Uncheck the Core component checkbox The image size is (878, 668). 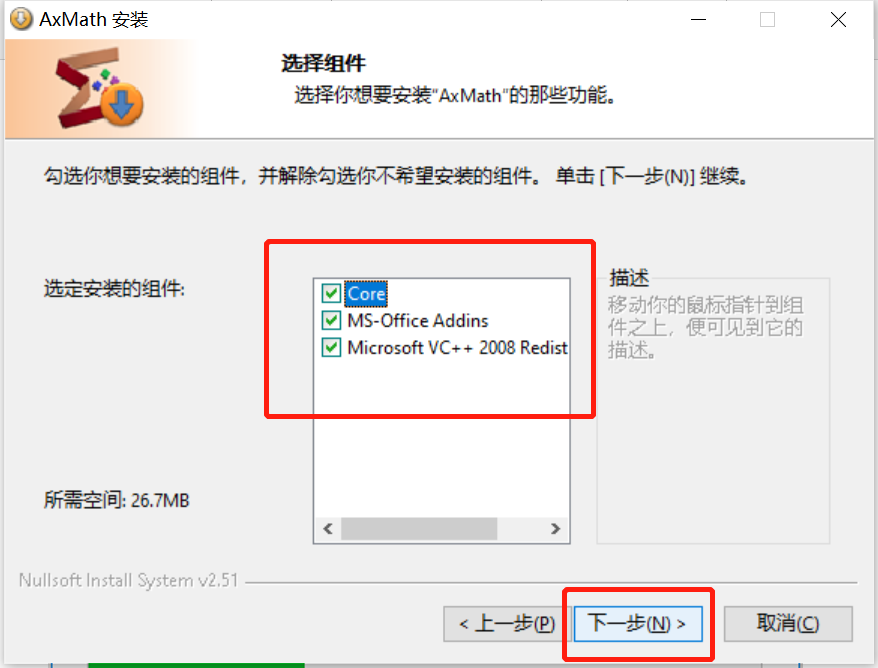[331, 293]
